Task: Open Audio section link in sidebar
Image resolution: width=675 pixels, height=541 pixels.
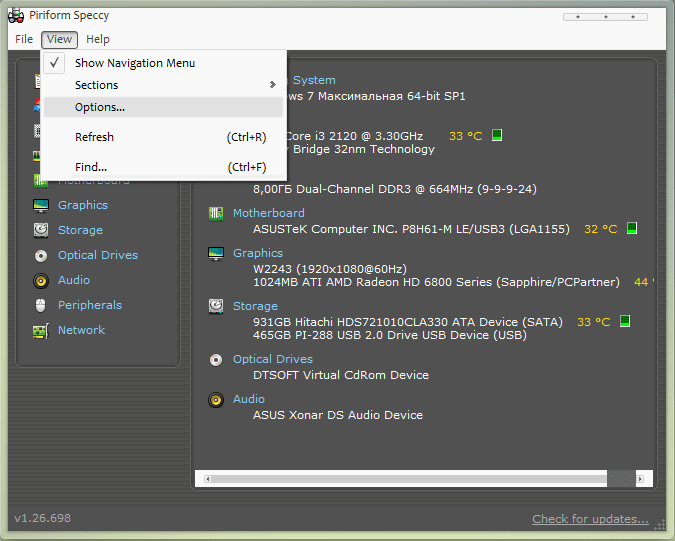Action: pyautogui.click(x=74, y=280)
